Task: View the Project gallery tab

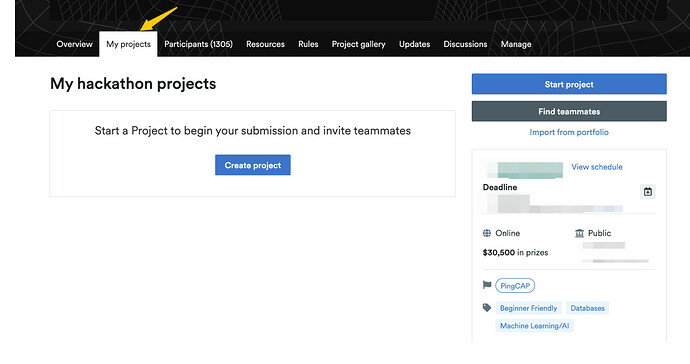Action: (359, 44)
